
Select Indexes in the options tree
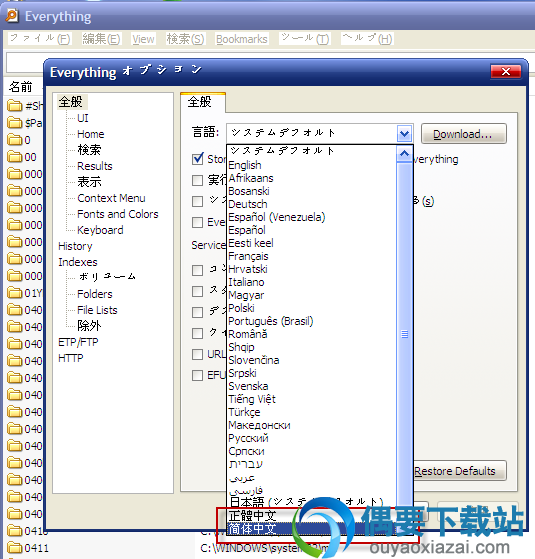tap(78, 262)
